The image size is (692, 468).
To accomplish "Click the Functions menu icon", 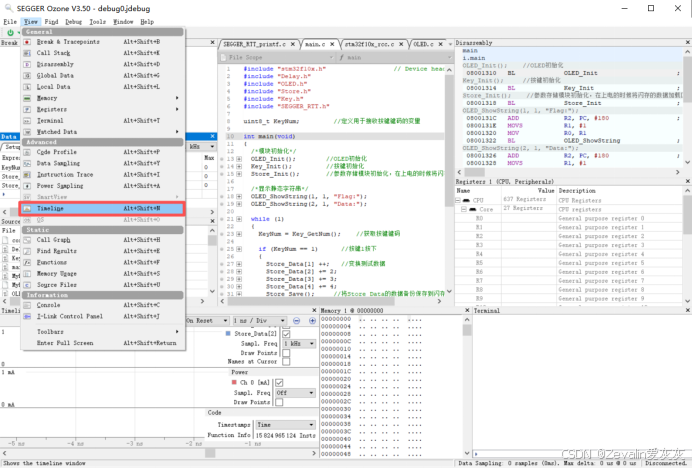I will tap(27, 262).
